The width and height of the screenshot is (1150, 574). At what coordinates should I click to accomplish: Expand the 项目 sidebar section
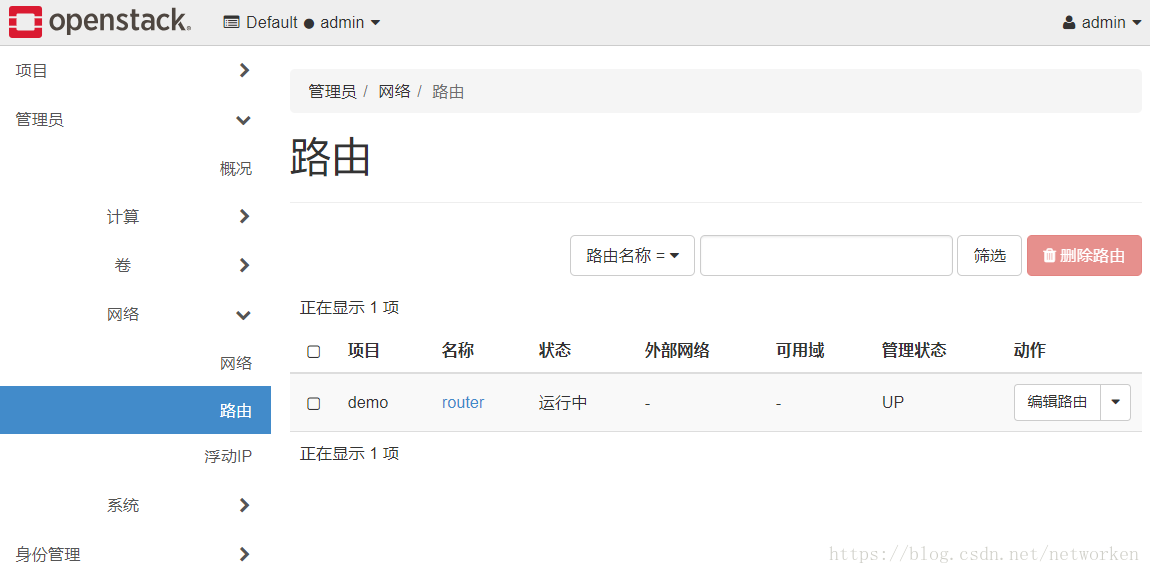[x=244, y=71]
